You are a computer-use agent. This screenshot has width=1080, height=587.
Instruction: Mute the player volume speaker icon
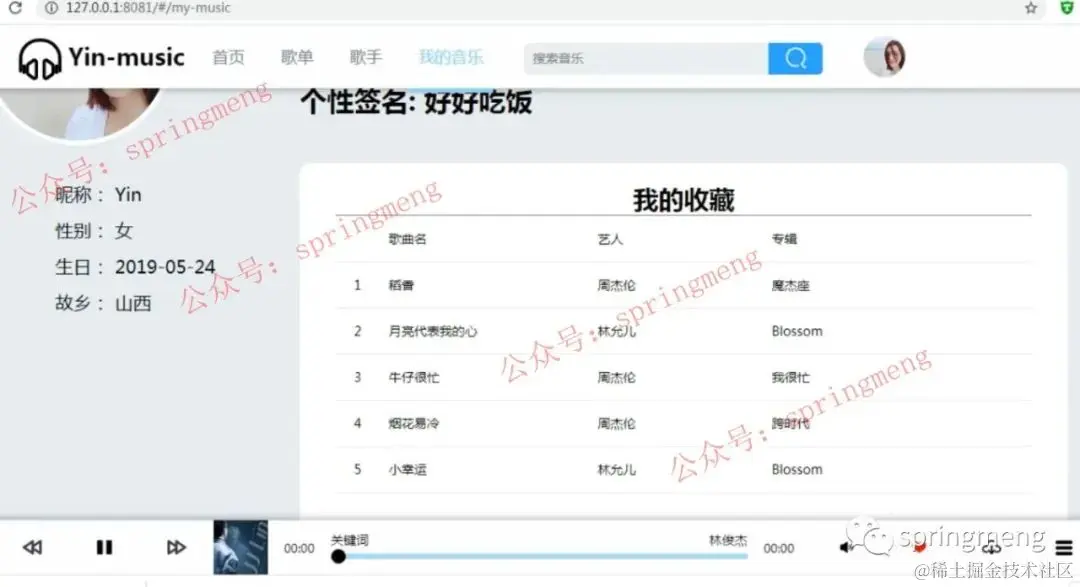tap(846, 547)
